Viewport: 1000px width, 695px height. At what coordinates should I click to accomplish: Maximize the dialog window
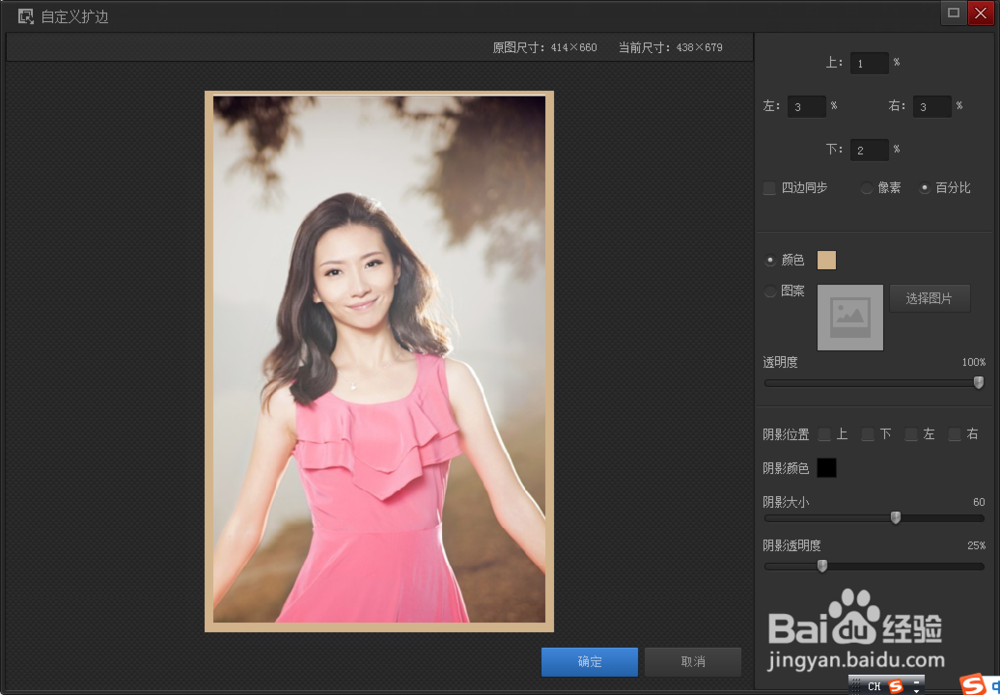coord(953,13)
